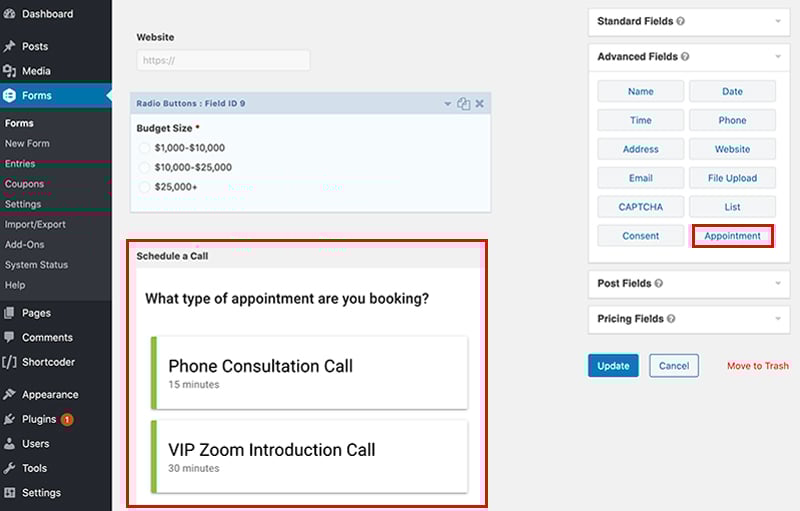The image size is (800, 511).
Task: Click the Plugins update count badge
Action: pyautogui.click(x=67, y=420)
